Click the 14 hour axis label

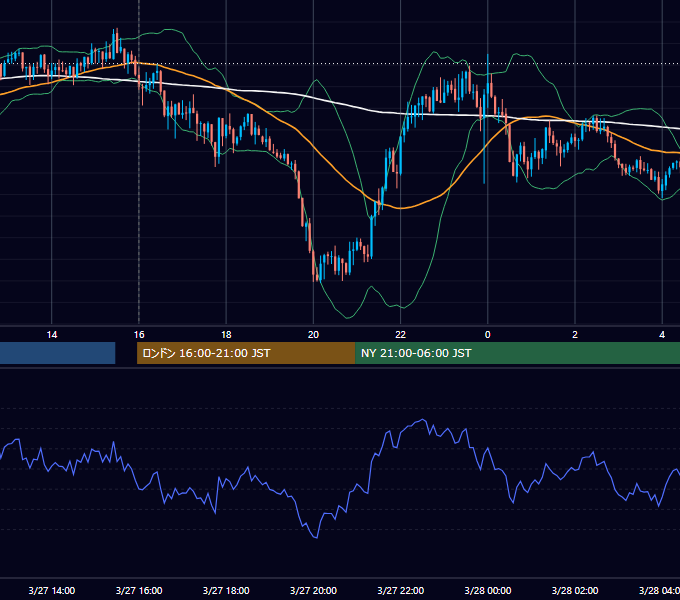coord(52,335)
